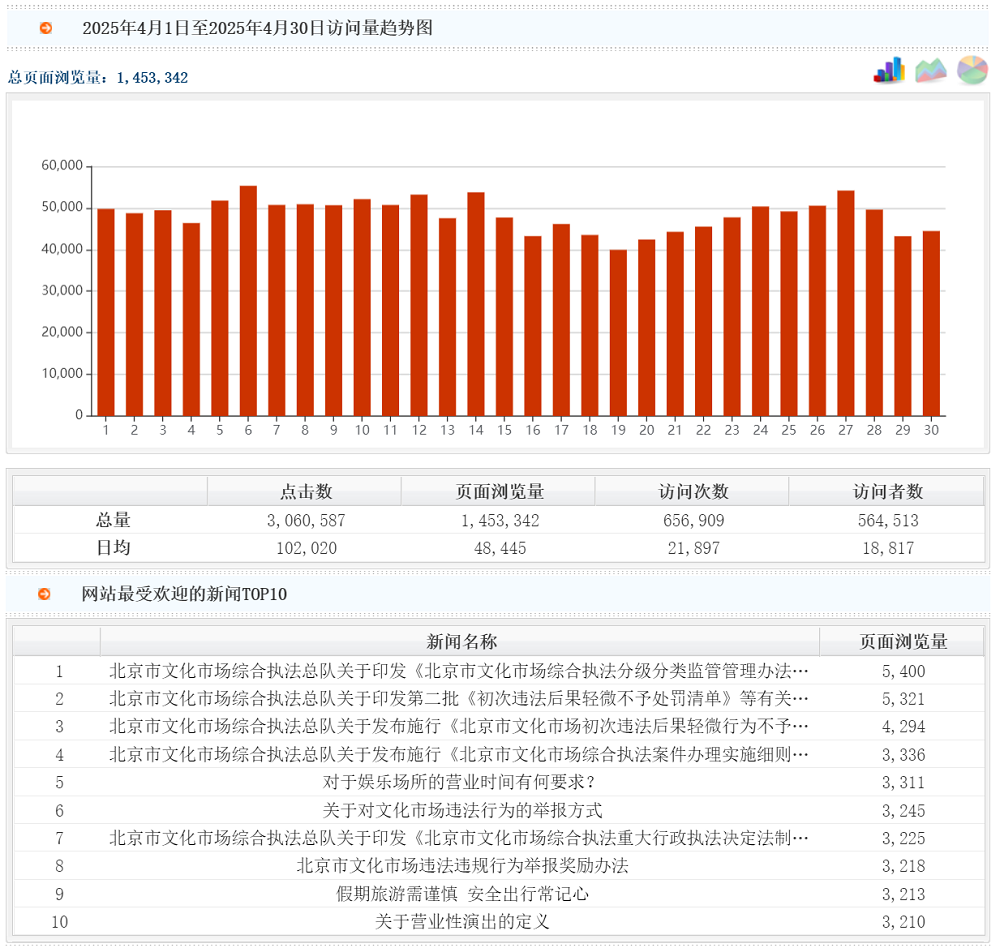
Task: Click the 新闻名称 column header
Action: pos(460,641)
